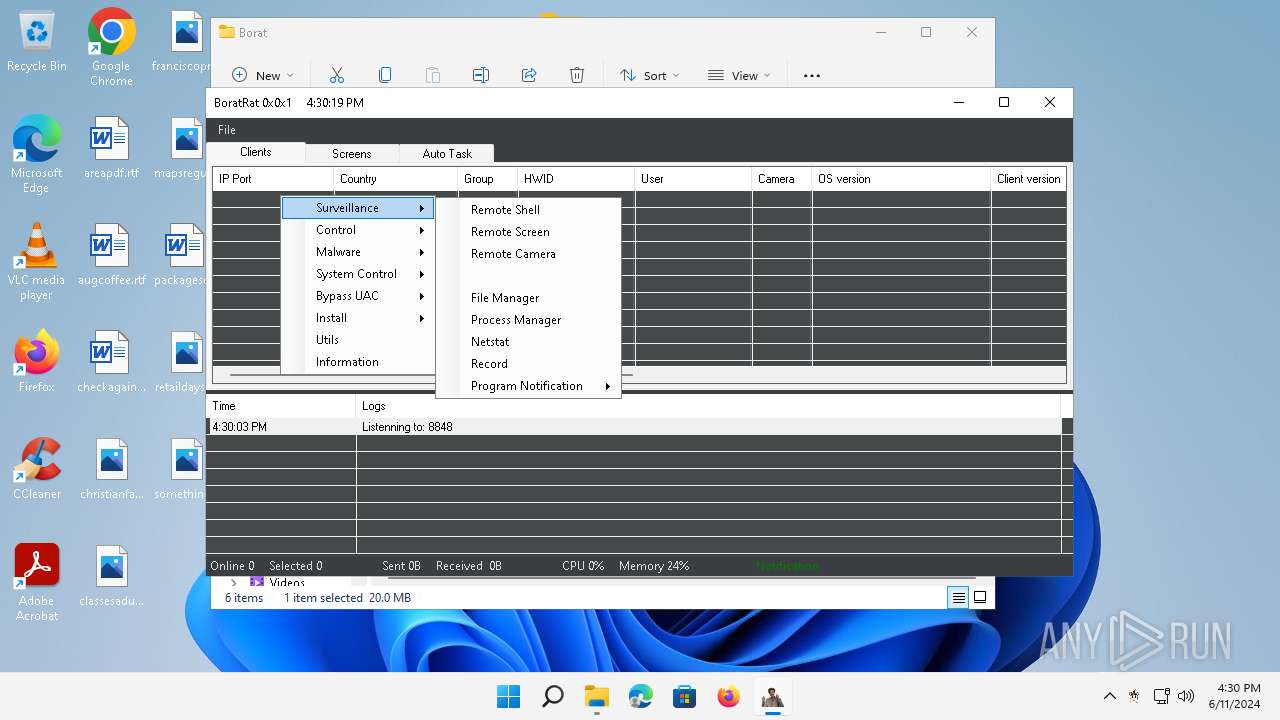Click Logs column header
1280x720 pixels.
click(708, 406)
